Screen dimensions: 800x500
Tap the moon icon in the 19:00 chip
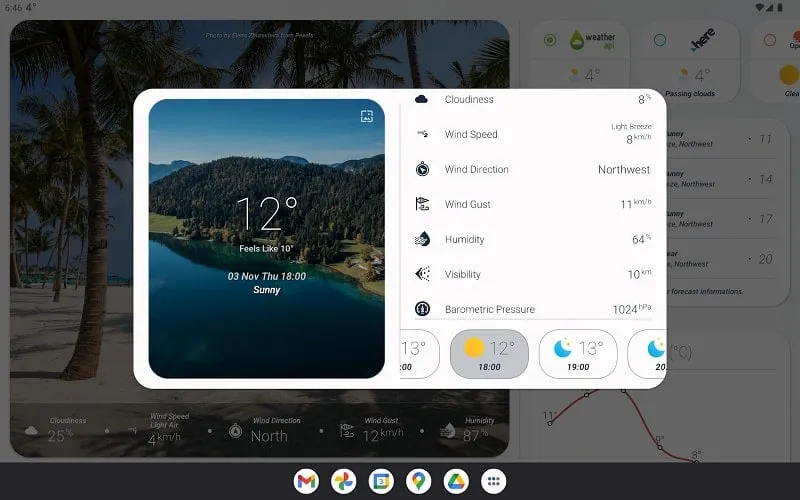coord(562,348)
